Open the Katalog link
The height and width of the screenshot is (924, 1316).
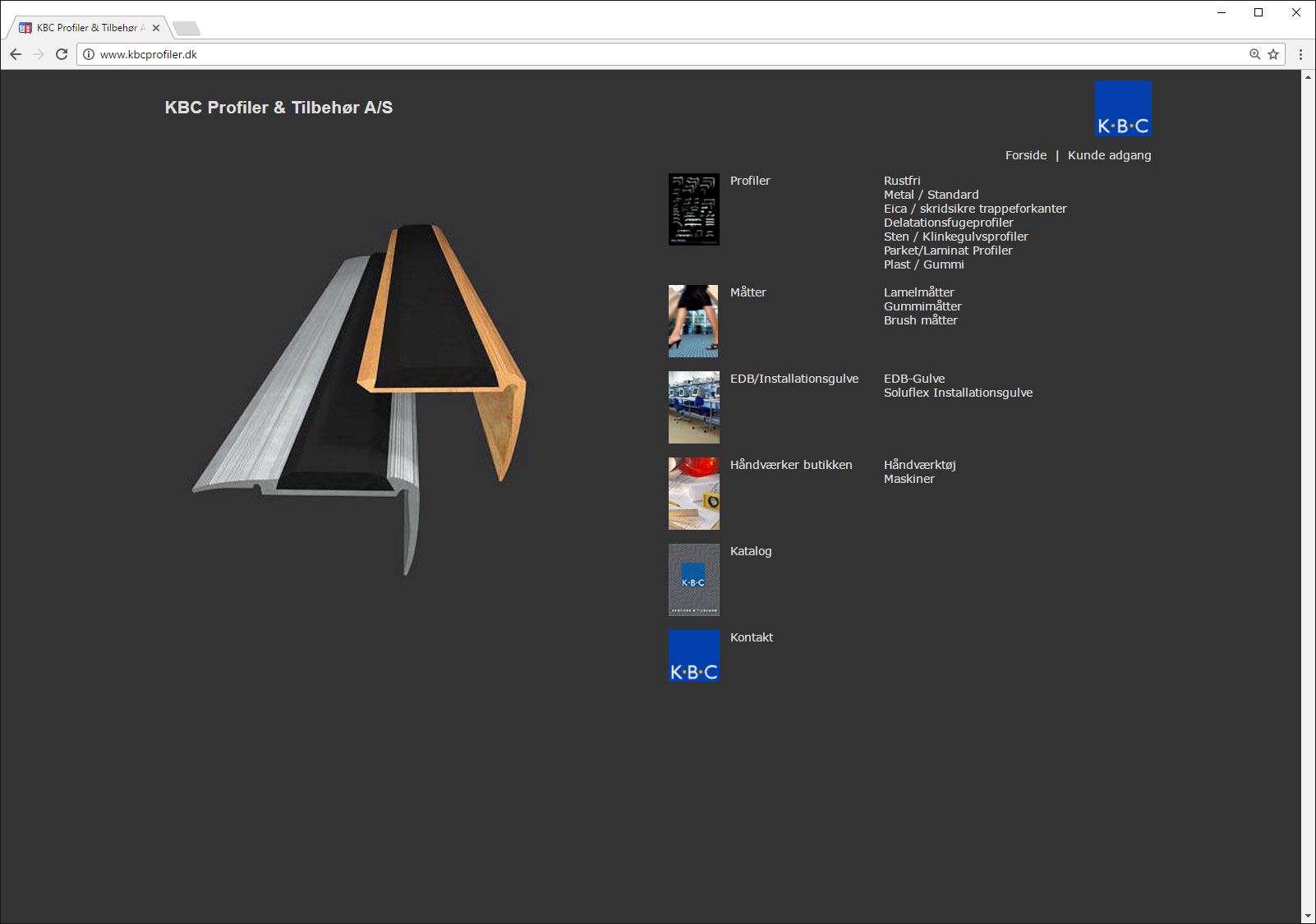click(751, 551)
